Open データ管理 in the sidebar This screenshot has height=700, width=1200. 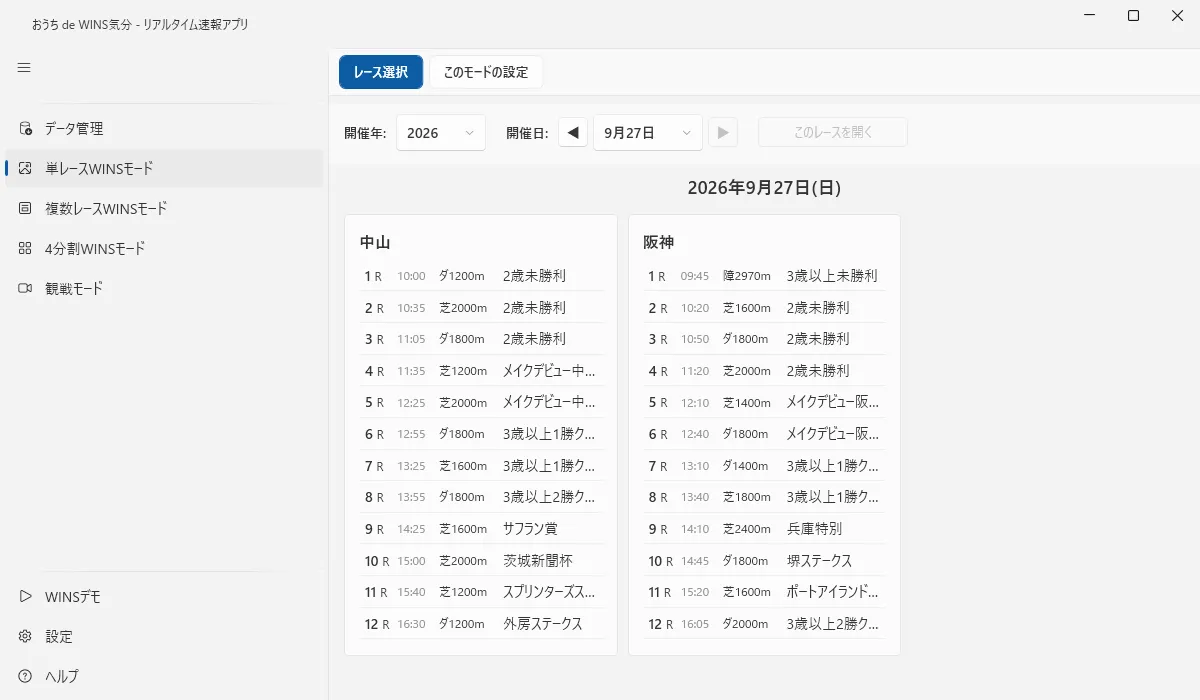click(164, 129)
